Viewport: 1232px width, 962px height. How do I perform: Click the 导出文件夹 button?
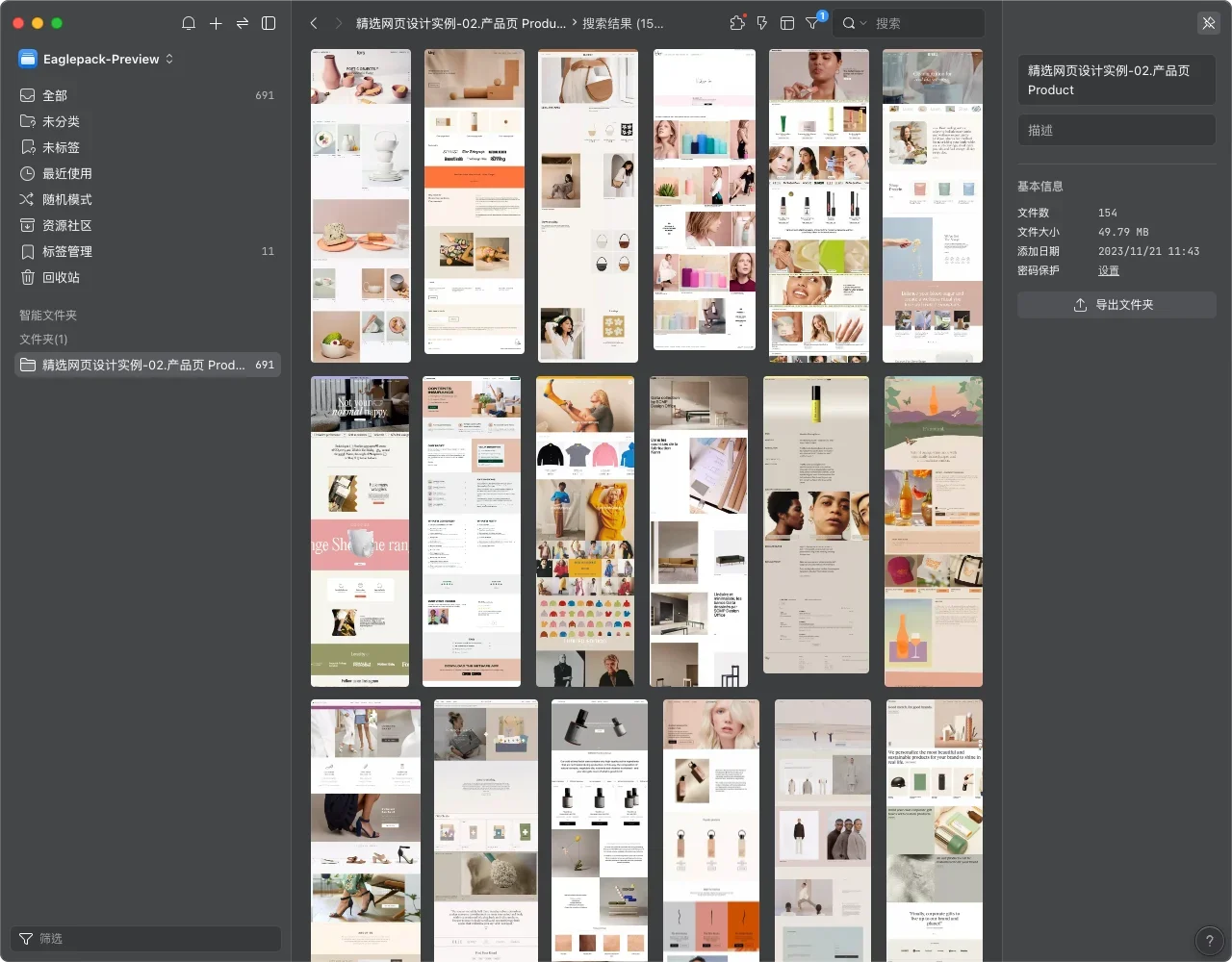(1116, 305)
